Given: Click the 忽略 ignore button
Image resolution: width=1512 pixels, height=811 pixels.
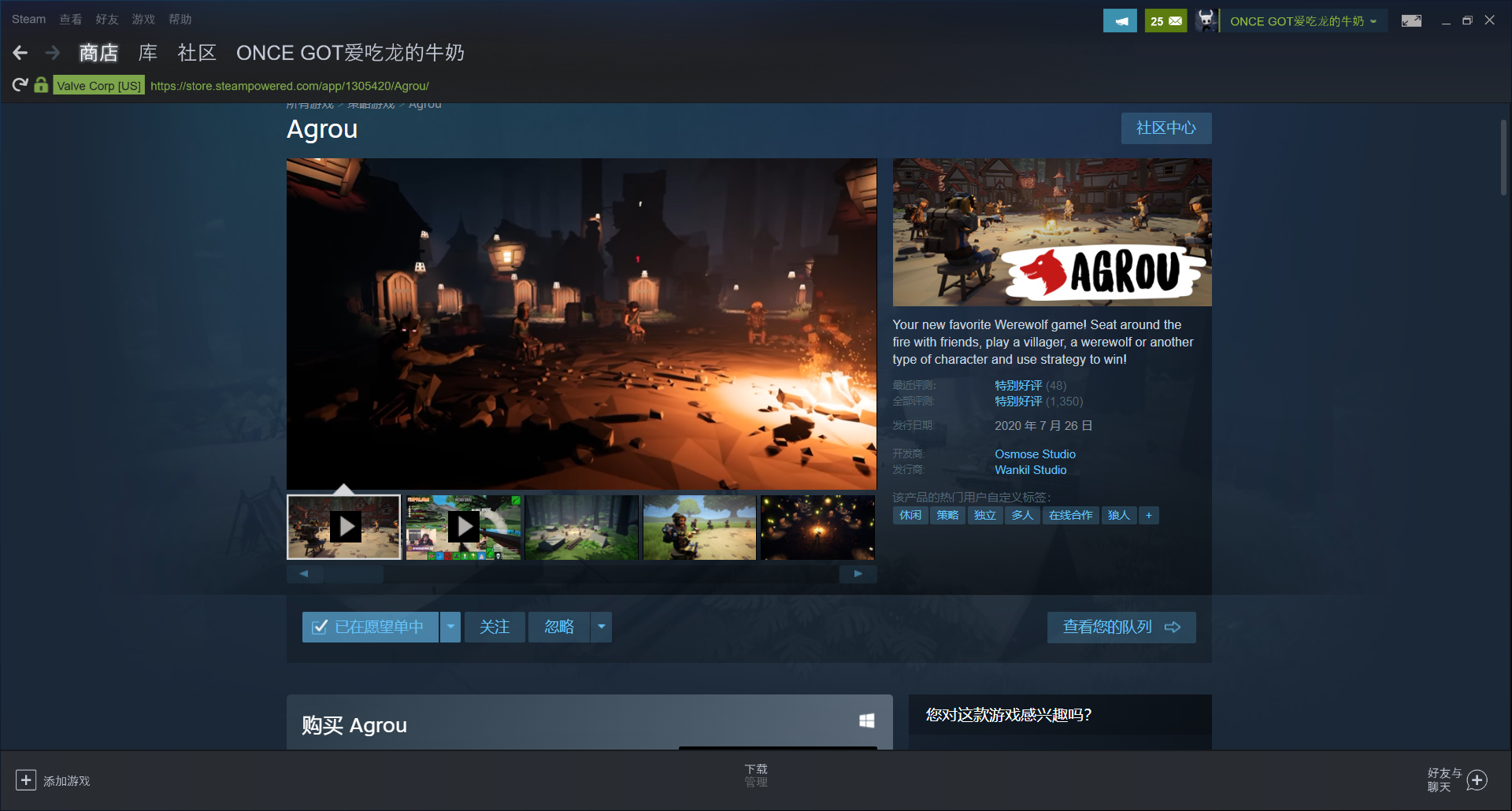Looking at the screenshot, I should coord(559,627).
